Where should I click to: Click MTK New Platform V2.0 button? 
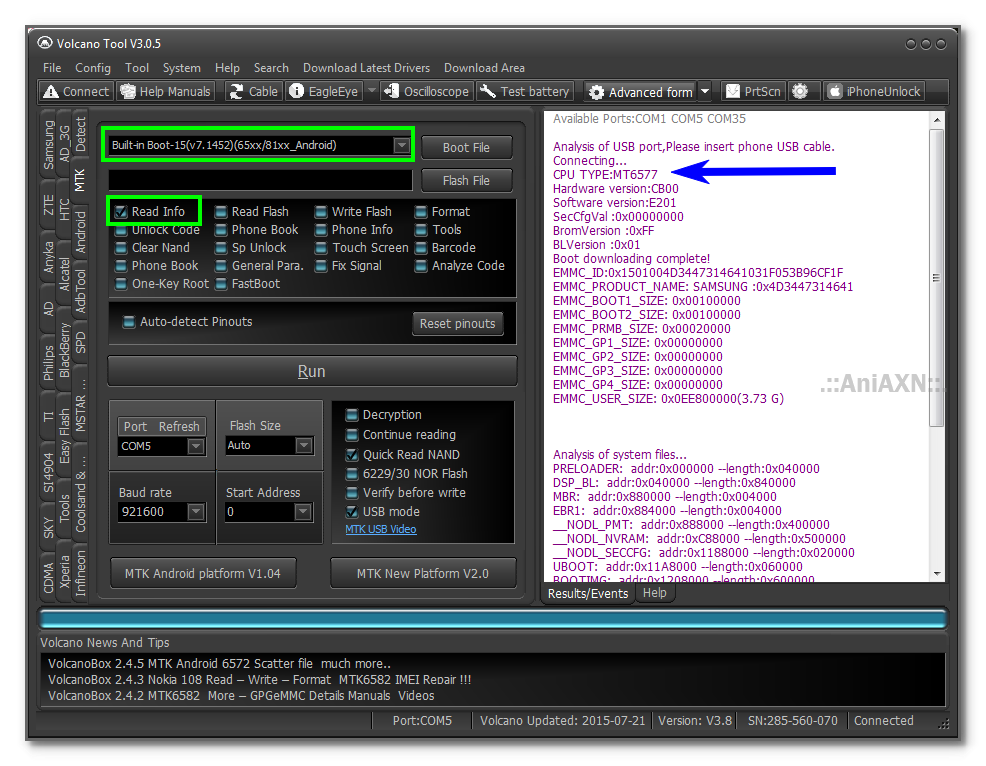423,574
